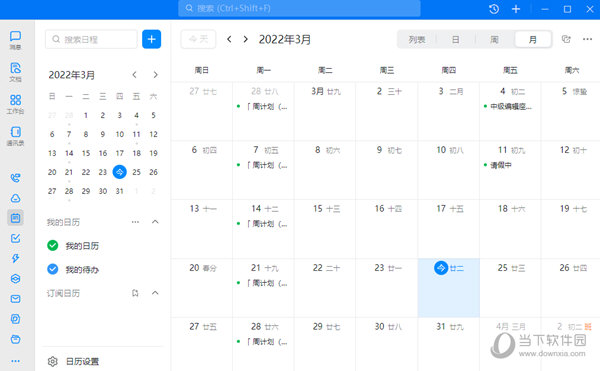
Task: Select March 25 cell in month grid
Action: point(510,288)
